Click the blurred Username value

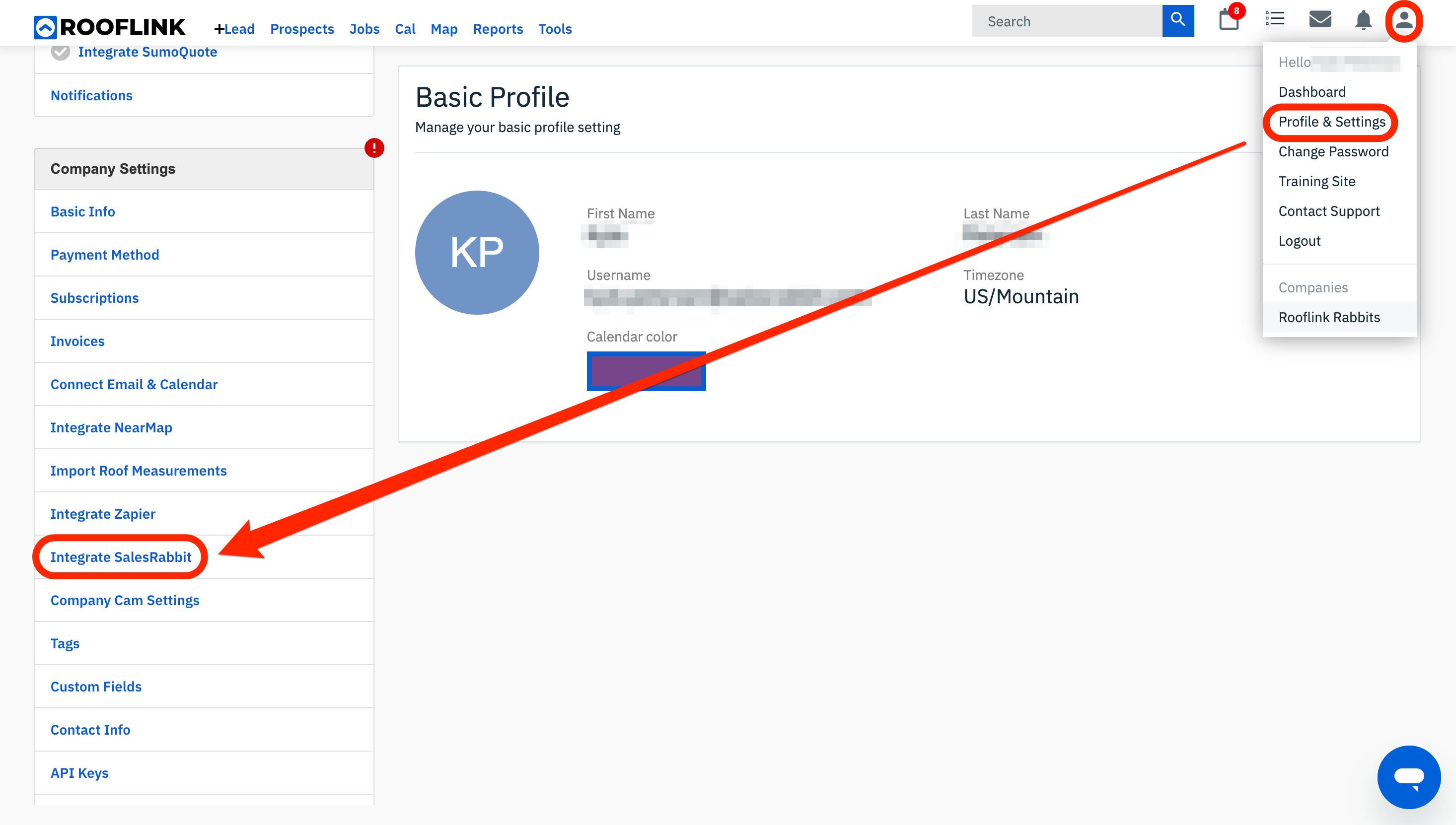click(x=728, y=297)
